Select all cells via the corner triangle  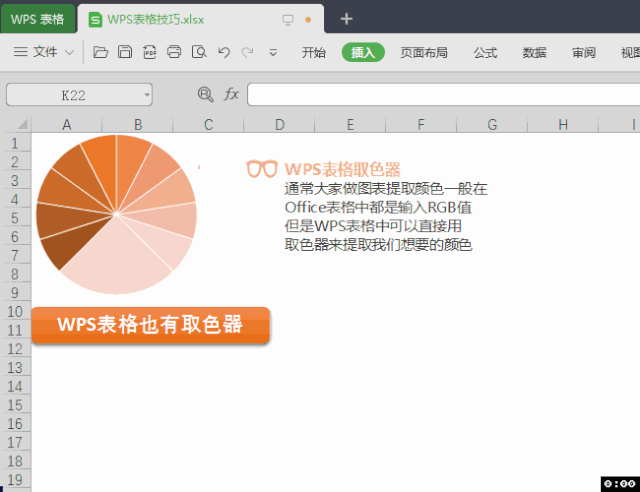pos(21,124)
